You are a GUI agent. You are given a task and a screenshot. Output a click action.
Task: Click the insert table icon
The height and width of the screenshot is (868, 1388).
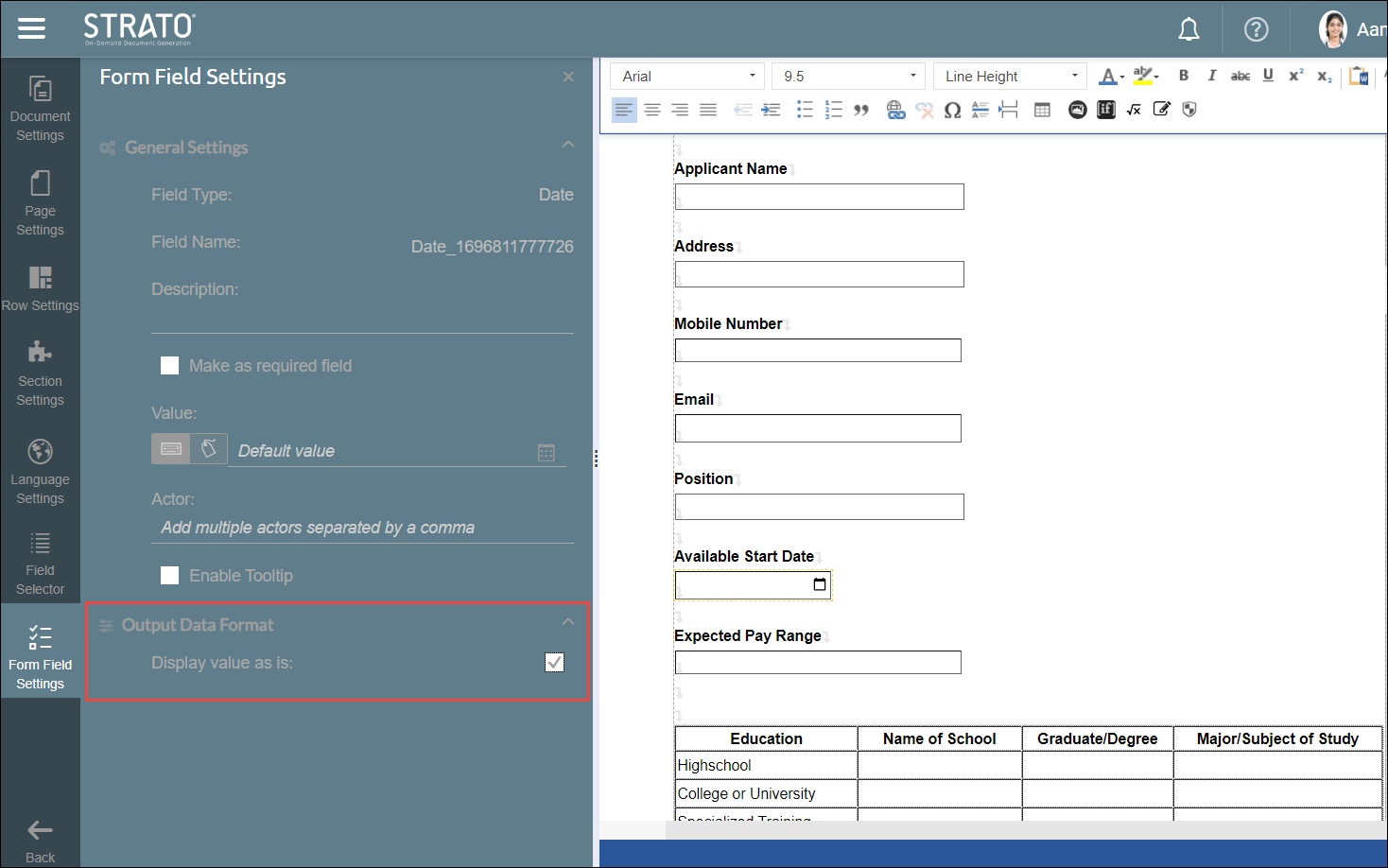pos(1042,111)
